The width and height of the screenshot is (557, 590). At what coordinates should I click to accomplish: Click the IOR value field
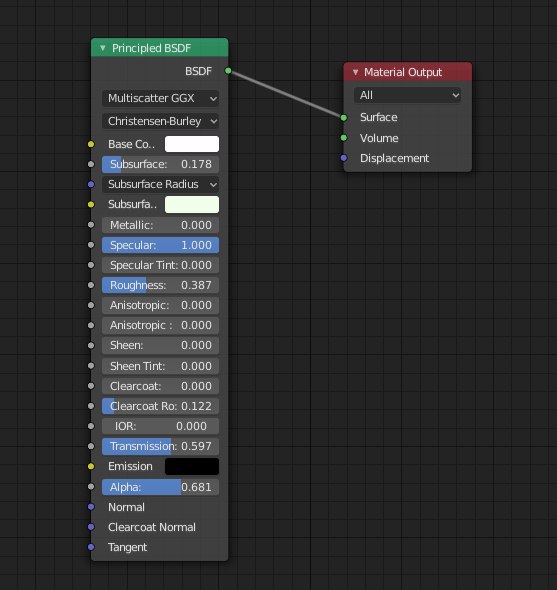click(160, 426)
